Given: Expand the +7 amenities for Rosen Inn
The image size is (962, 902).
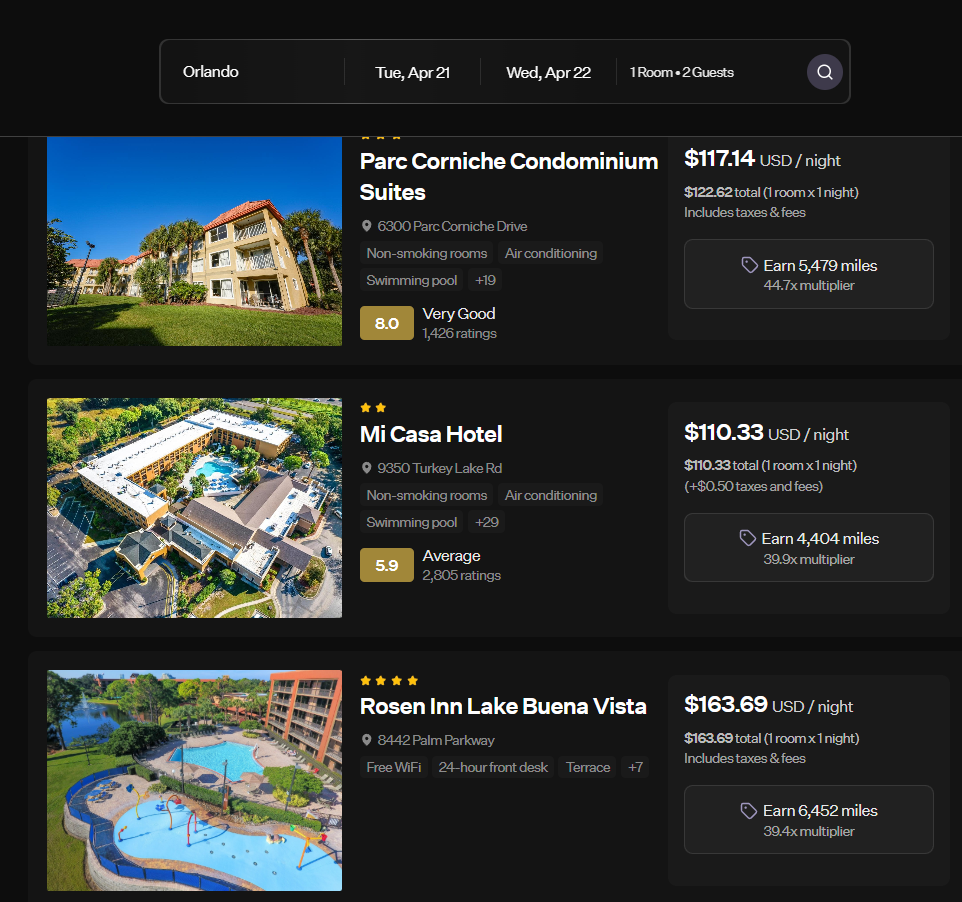Looking at the screenshot, I should point(635,768).
